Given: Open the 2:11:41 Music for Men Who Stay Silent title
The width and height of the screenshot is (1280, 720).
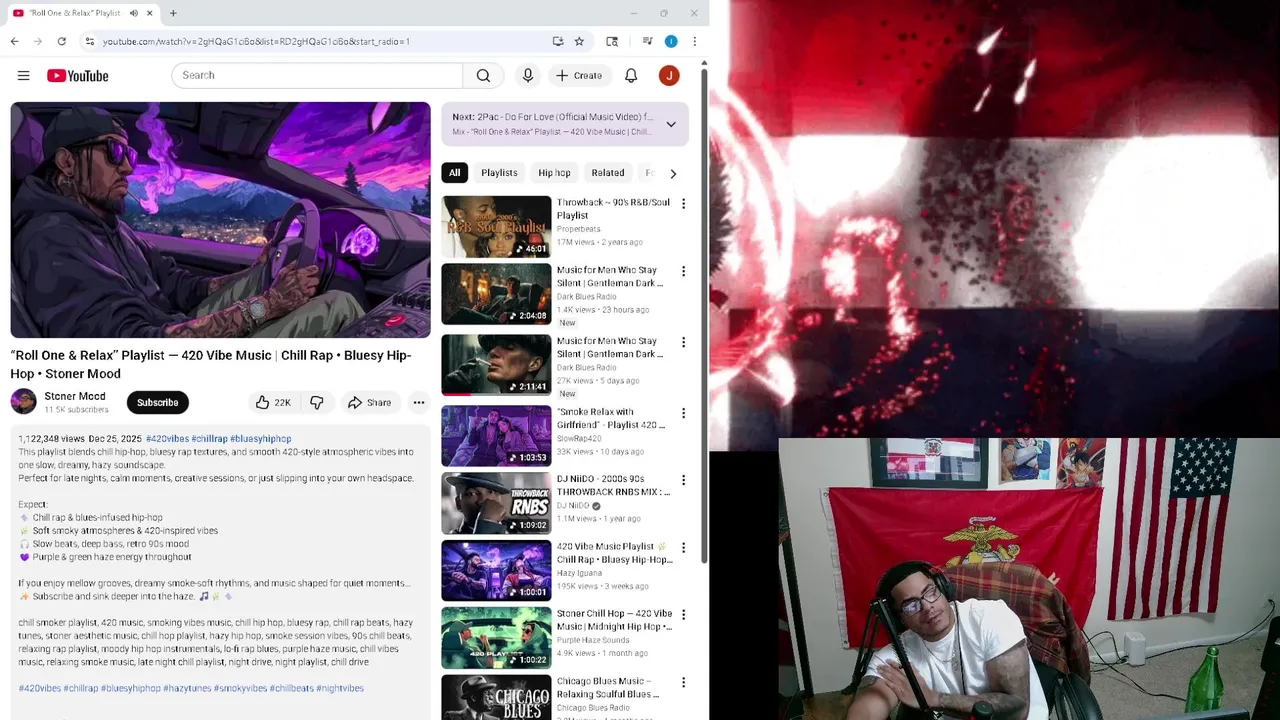Looking at the screenshot, I should tap(610, 347).
